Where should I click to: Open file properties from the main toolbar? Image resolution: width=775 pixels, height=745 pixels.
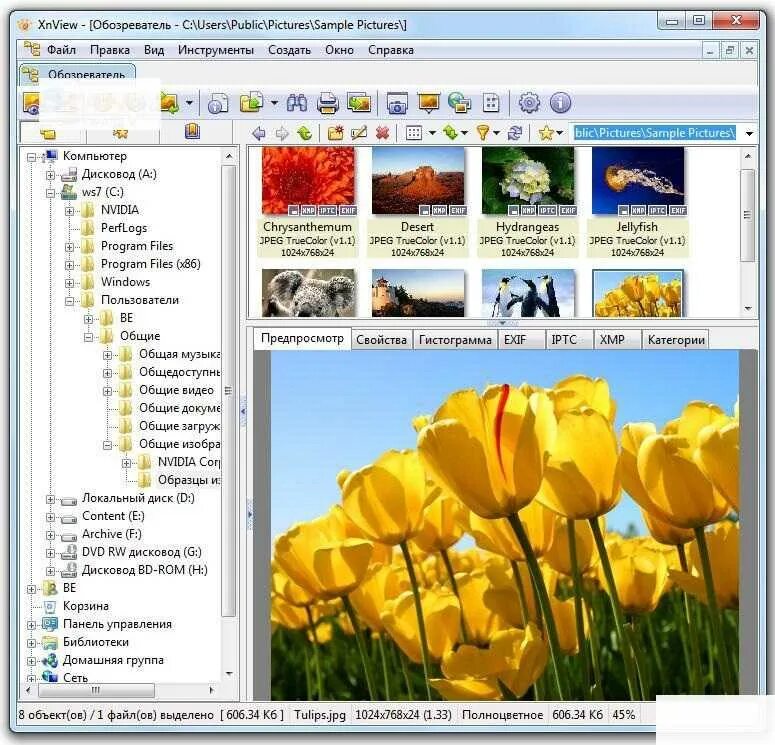tap(217, 103)
